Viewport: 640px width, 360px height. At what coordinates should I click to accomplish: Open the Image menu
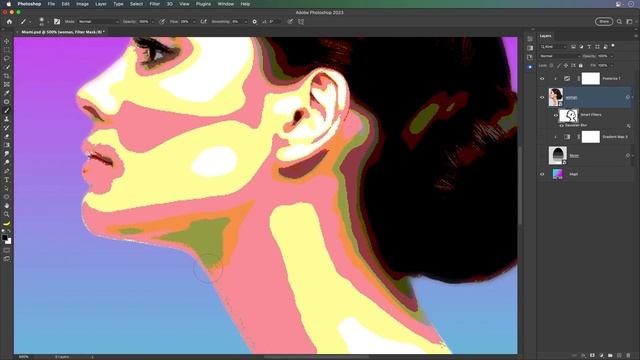(82, 4)
